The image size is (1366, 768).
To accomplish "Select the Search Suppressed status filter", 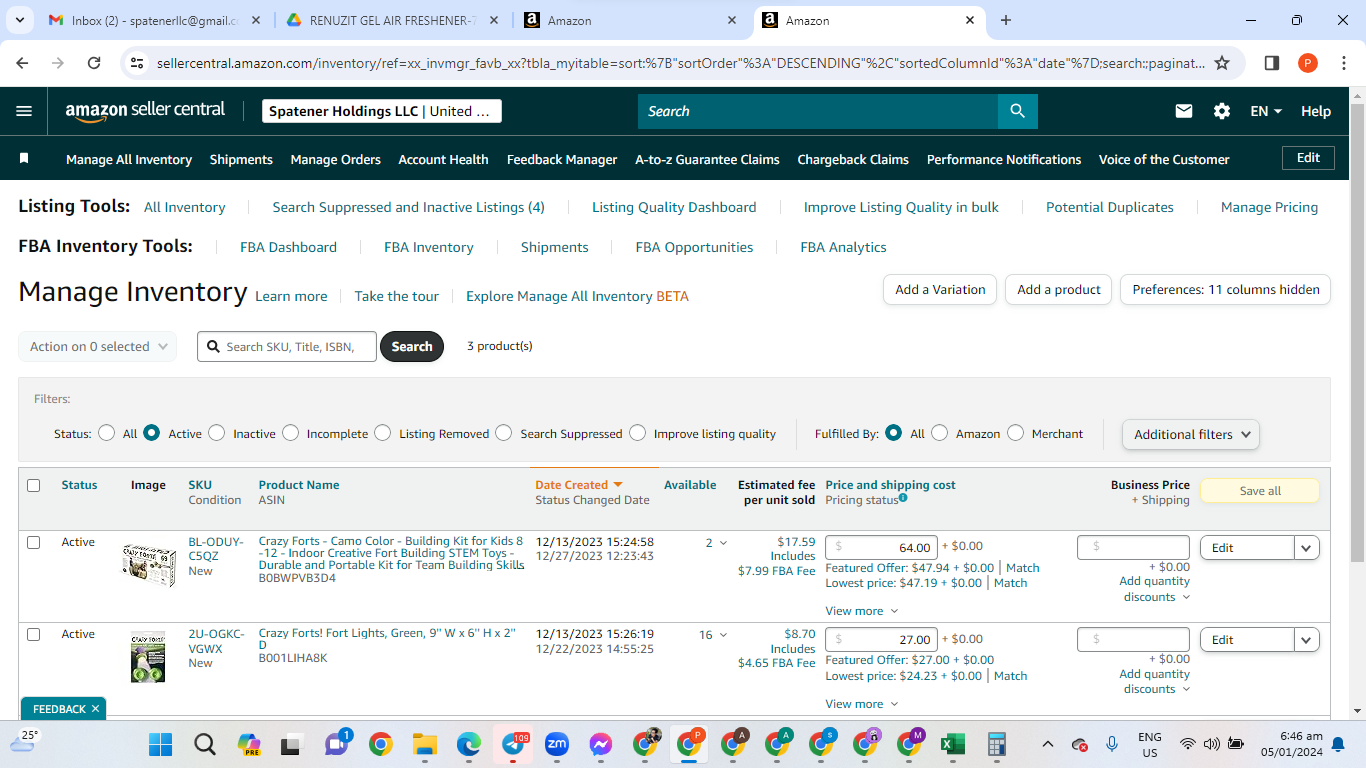I will (x=504, y=433).
